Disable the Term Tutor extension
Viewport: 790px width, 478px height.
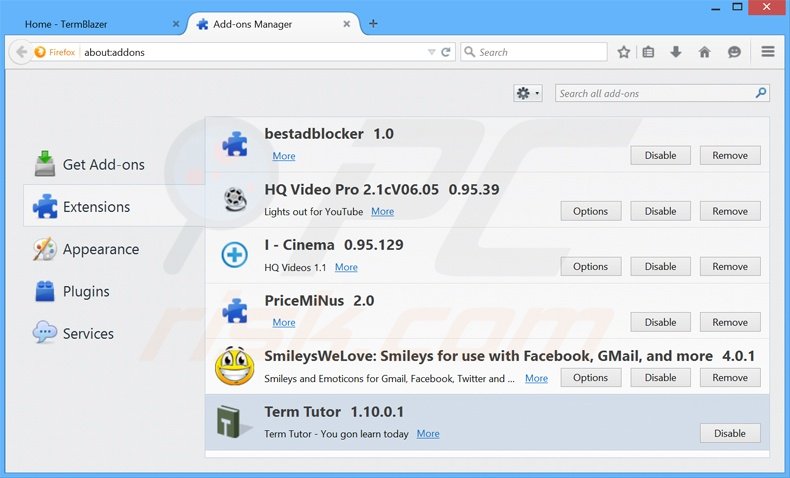[730, 433]
